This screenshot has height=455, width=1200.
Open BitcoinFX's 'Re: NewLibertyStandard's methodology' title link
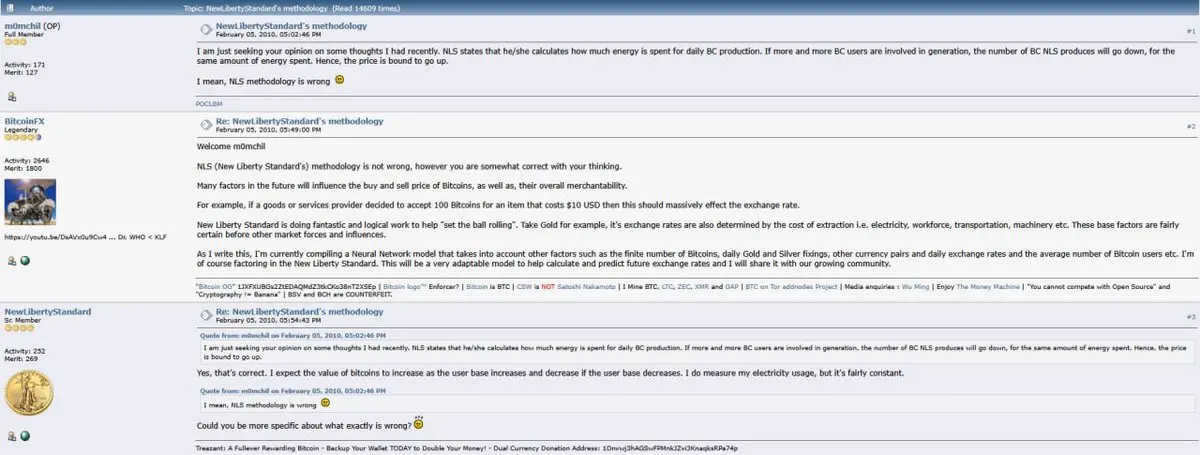coord(299,121)
